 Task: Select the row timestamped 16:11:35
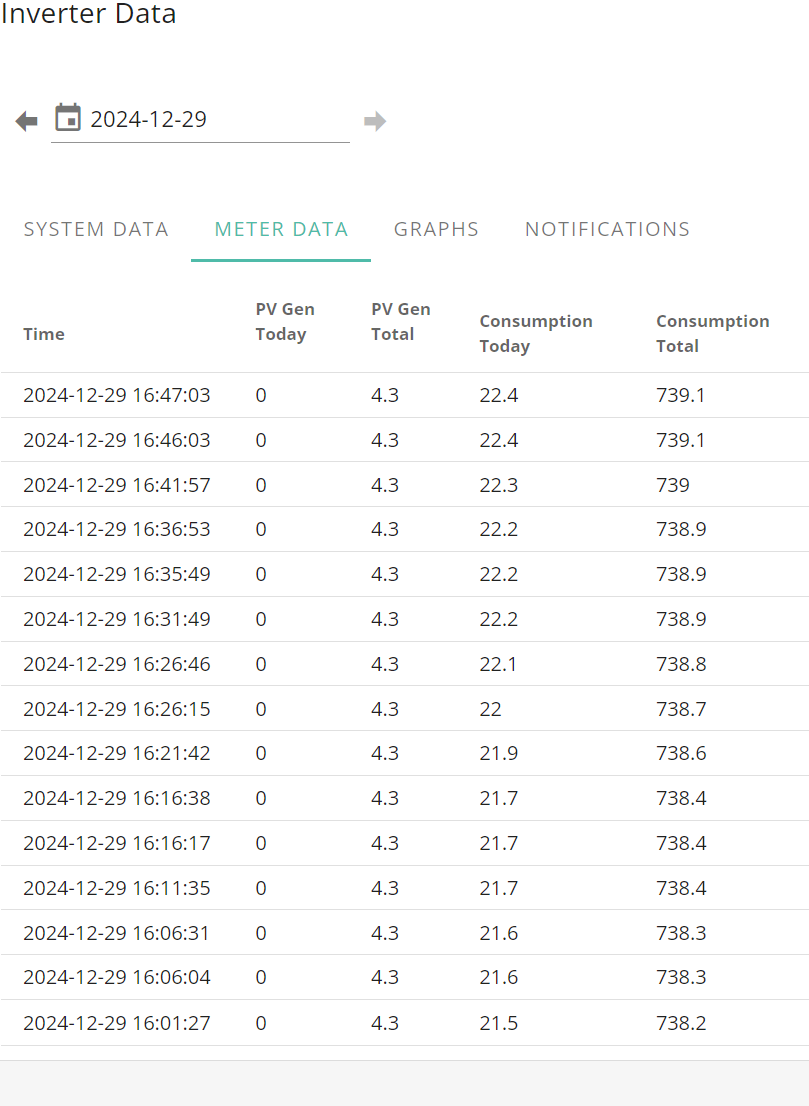point(405,887)
